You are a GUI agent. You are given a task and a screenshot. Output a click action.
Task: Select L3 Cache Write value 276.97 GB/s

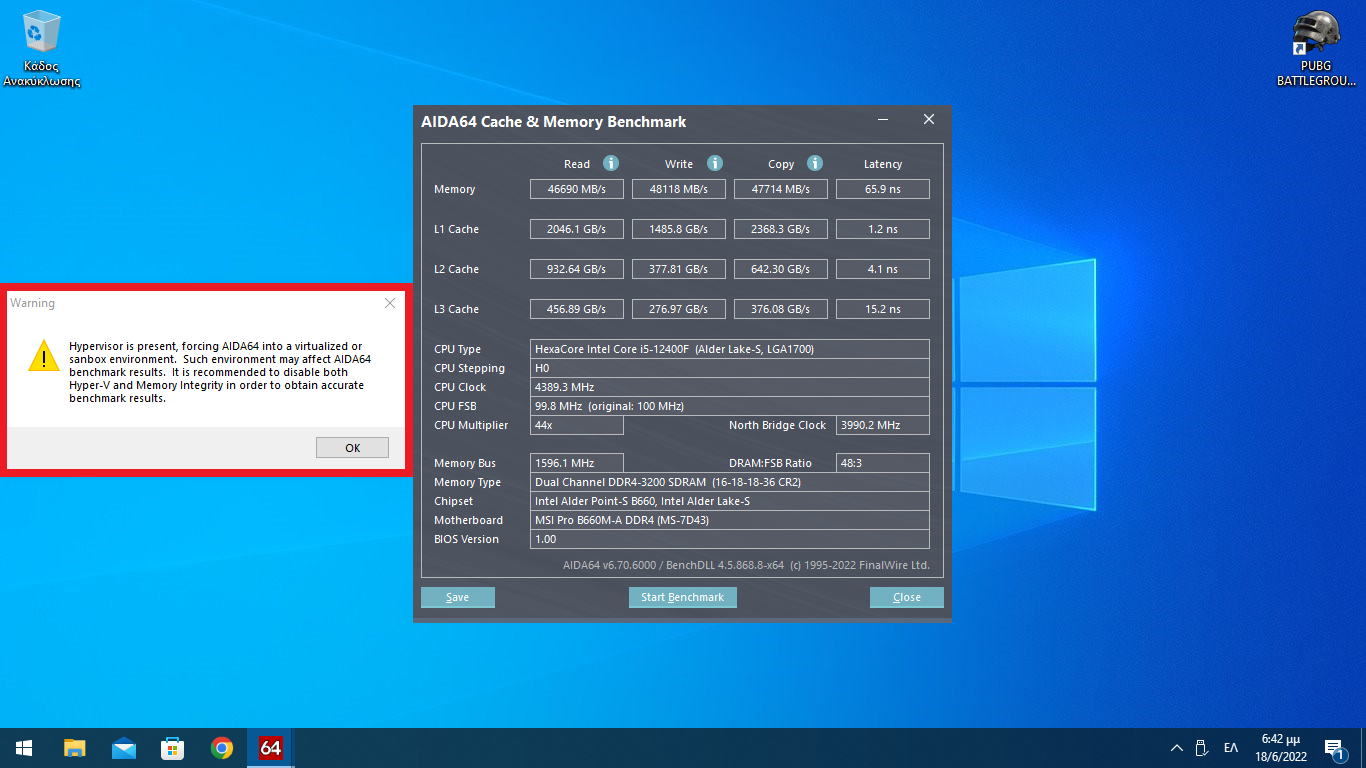click(679, 309)
